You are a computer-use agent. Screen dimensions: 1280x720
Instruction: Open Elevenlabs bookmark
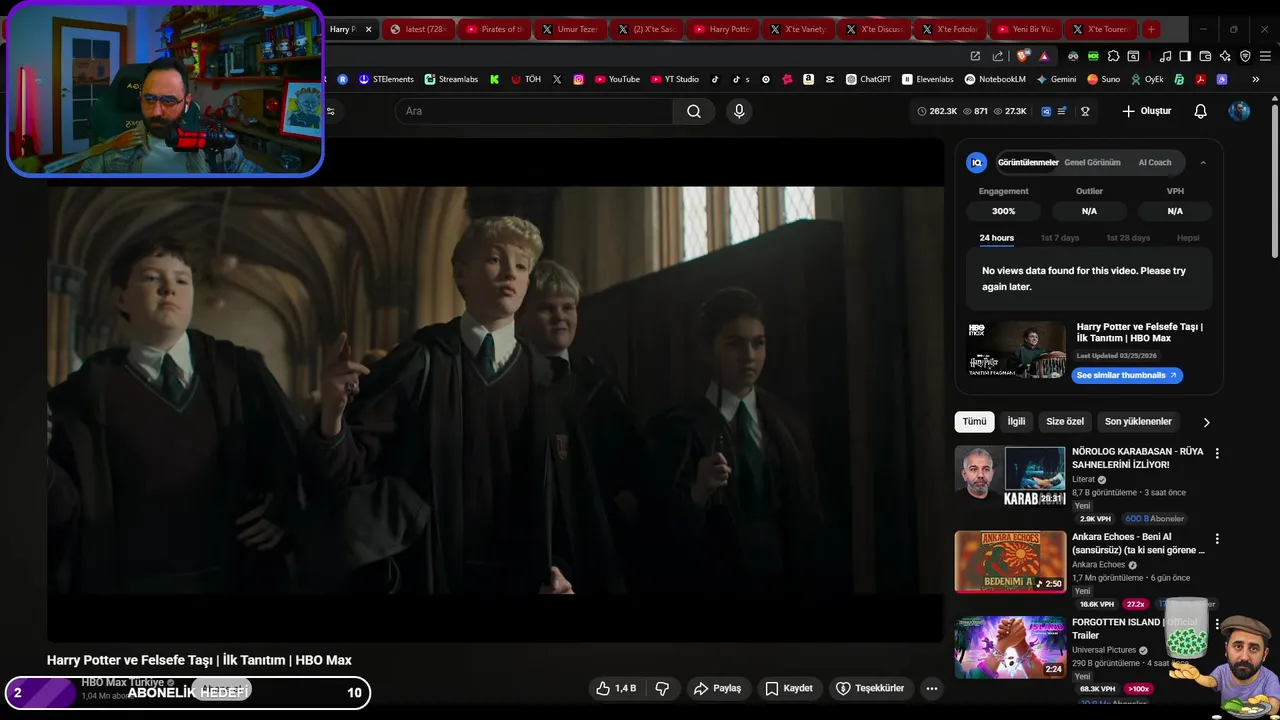(928, 79)
